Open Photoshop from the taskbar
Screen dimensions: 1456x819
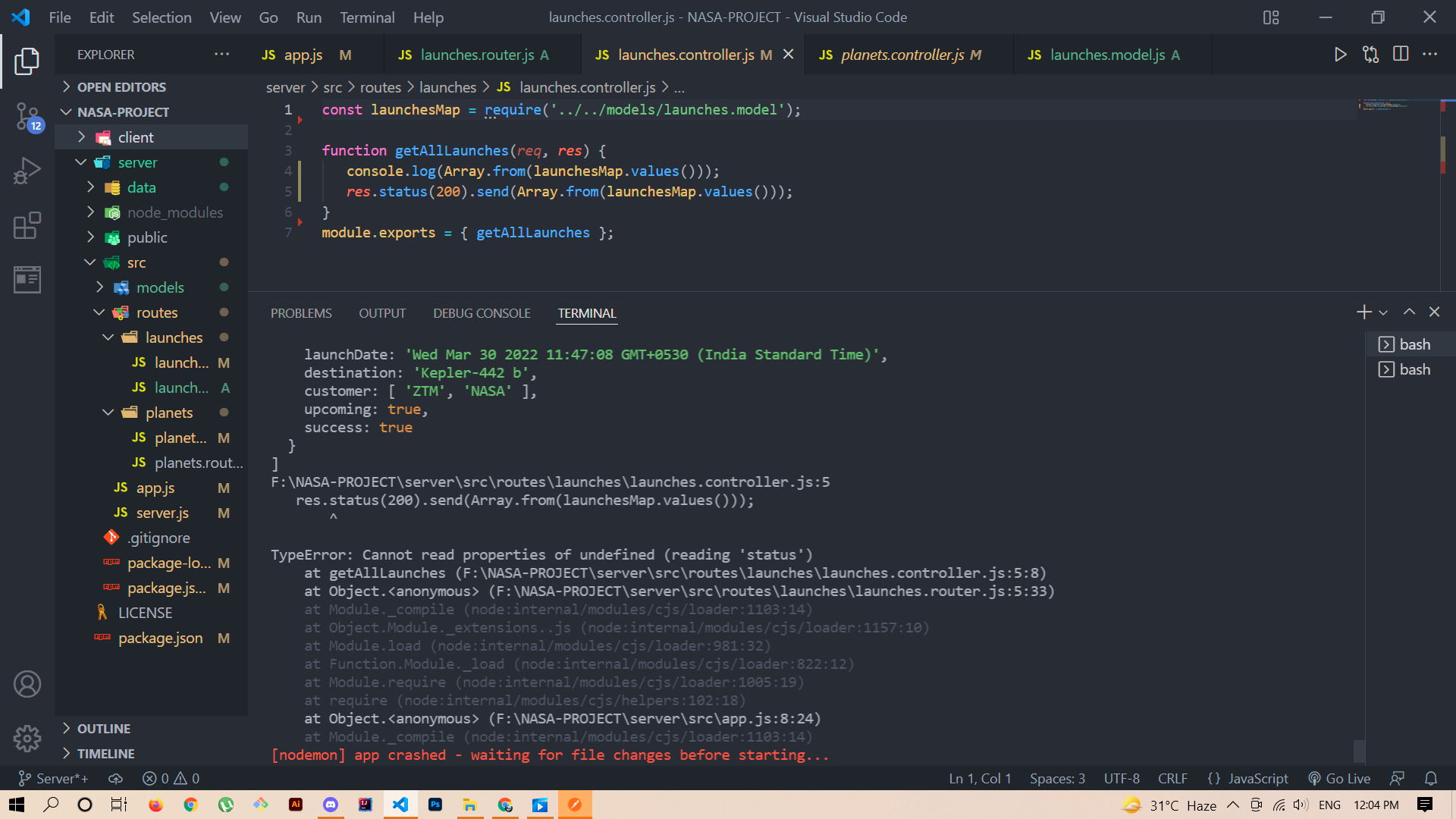[x=435, y=805]
